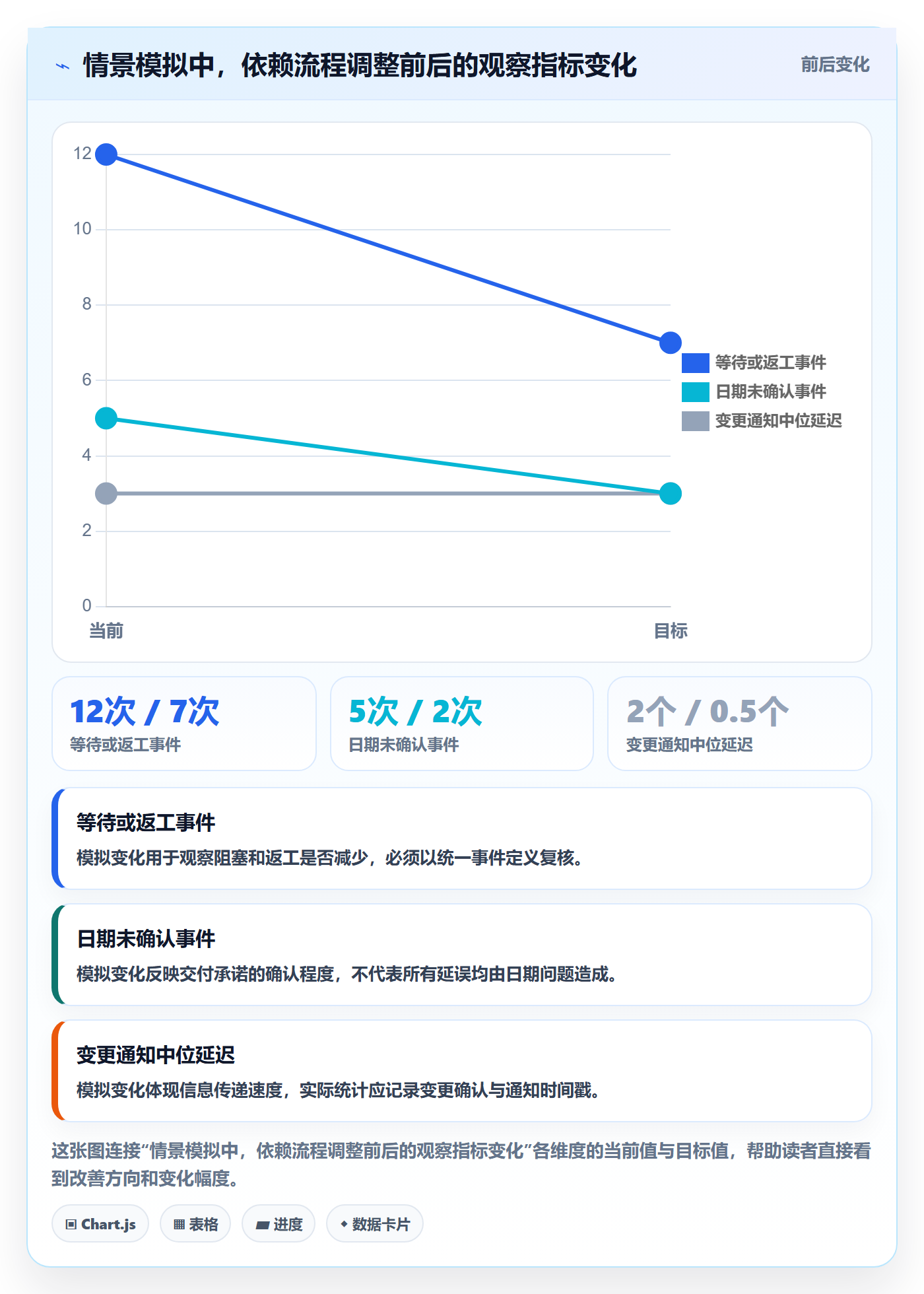Toggle the 日期未确认事件 cyan legend swatch
Screen dimensions: 924x1294
click(695, 392)
